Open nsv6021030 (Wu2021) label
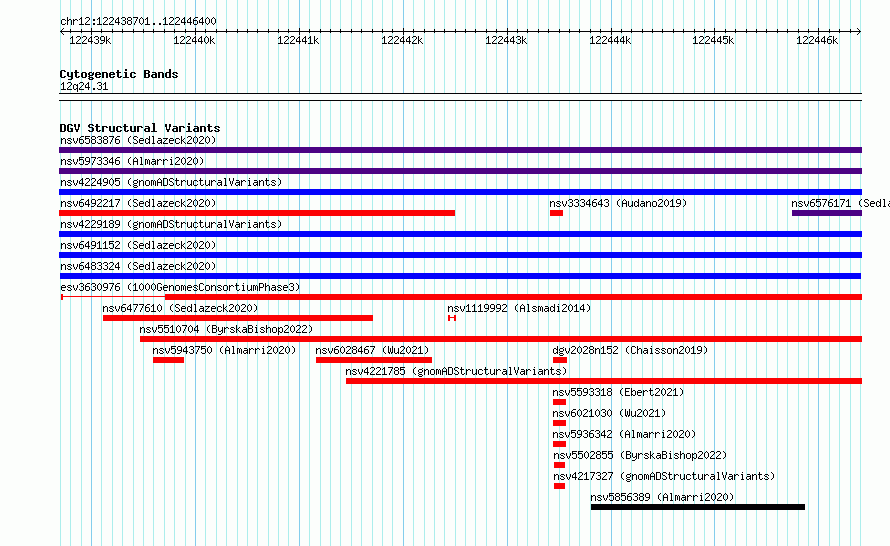Screen dimensions: 890x546 [609, 413]
